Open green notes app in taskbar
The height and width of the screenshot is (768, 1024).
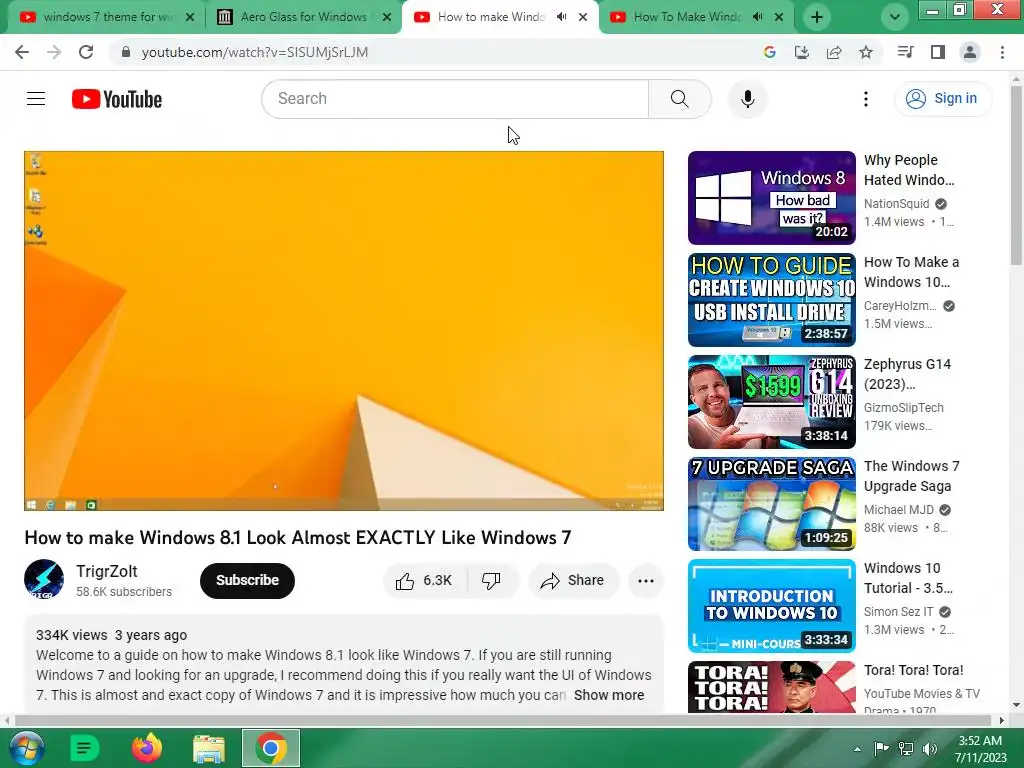point(84,748)
